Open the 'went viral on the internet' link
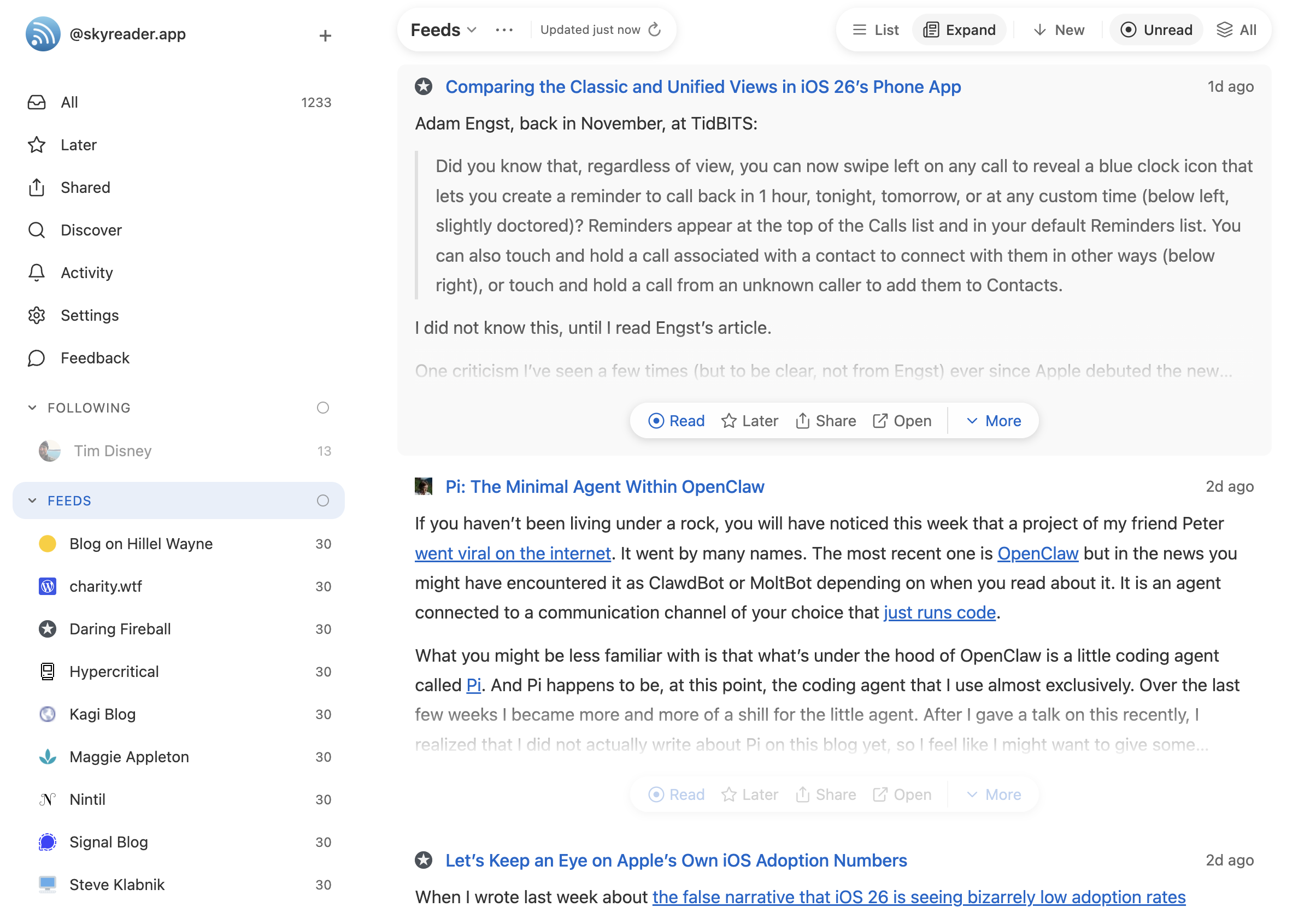Viewport: 1316px width, 907px height. 512,553
